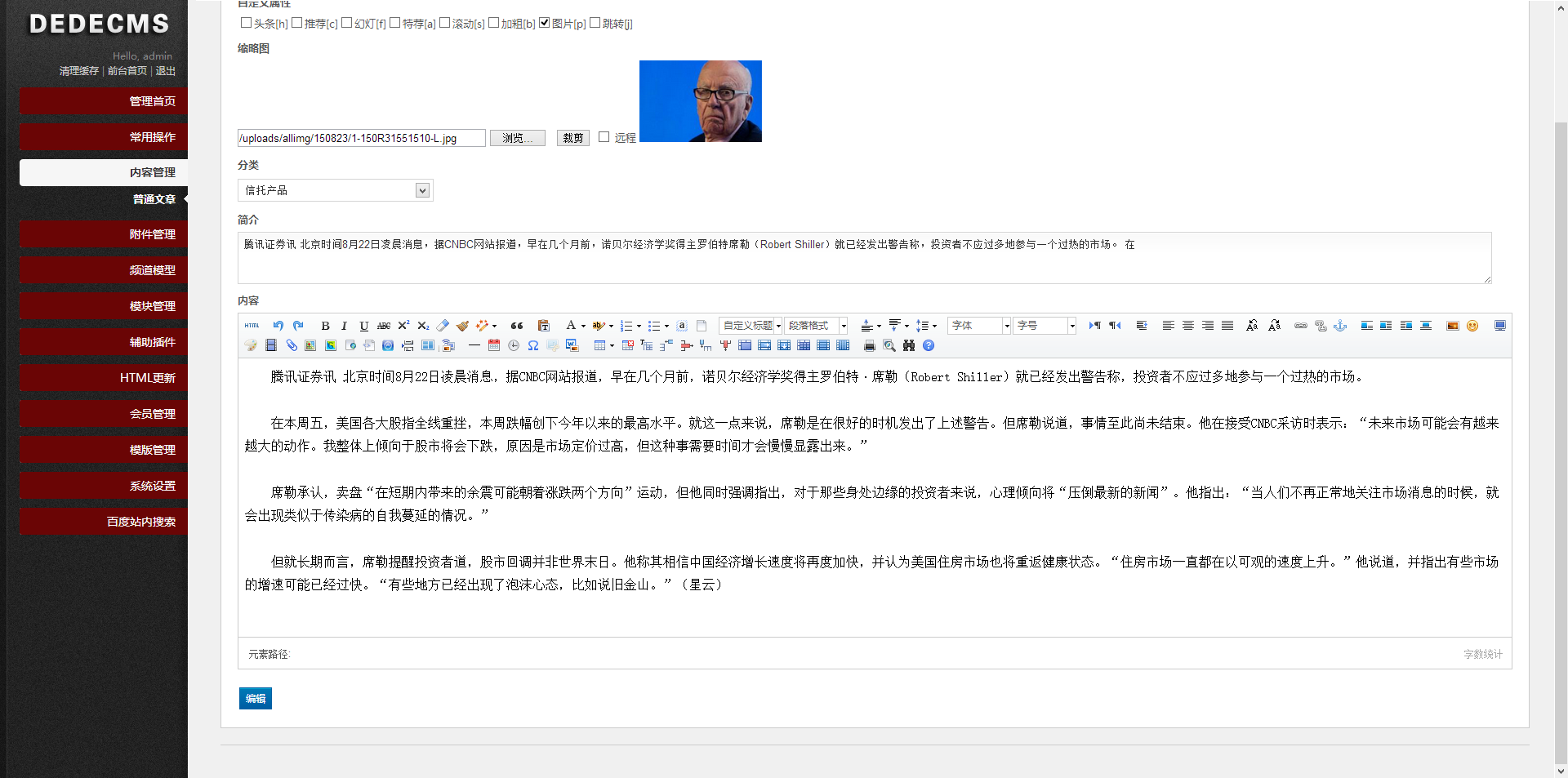The width and height of the screenshot is (1568, 778).
Task: Click the blue 编辑 submit button
Action: [x=256, y=698]
